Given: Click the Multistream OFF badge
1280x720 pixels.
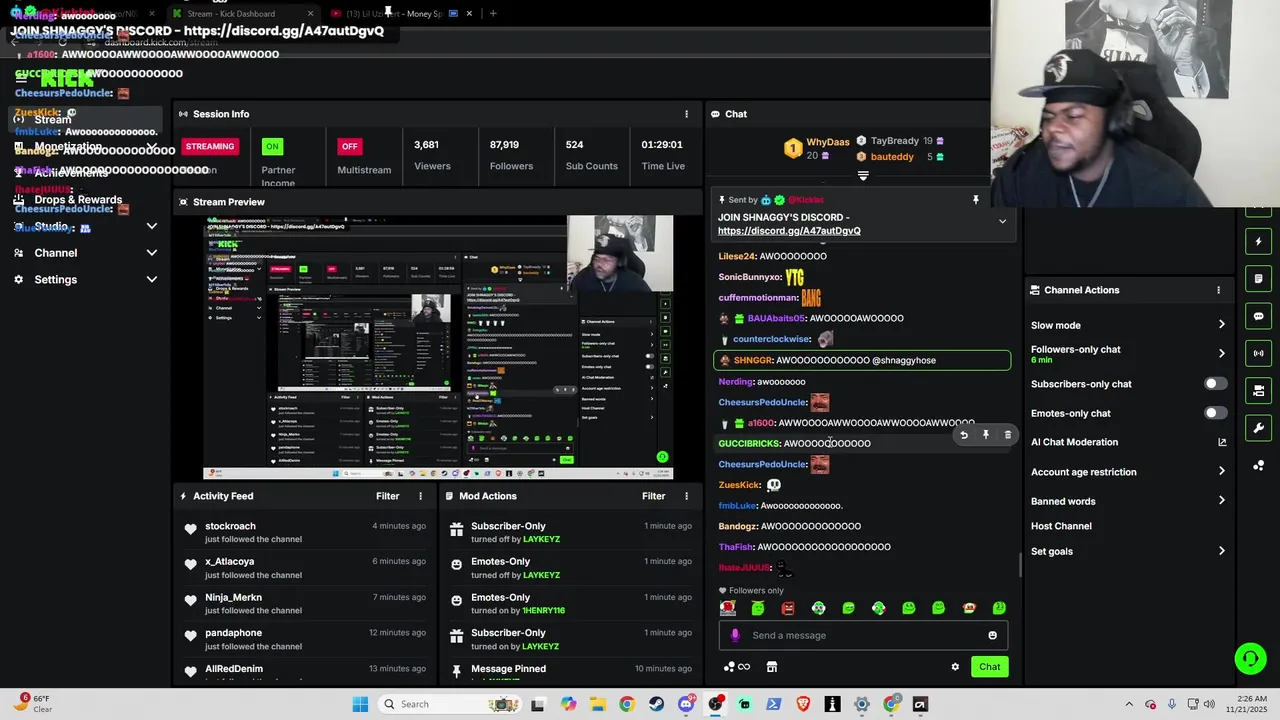Looking at the screenshot, I should point(349,146).
